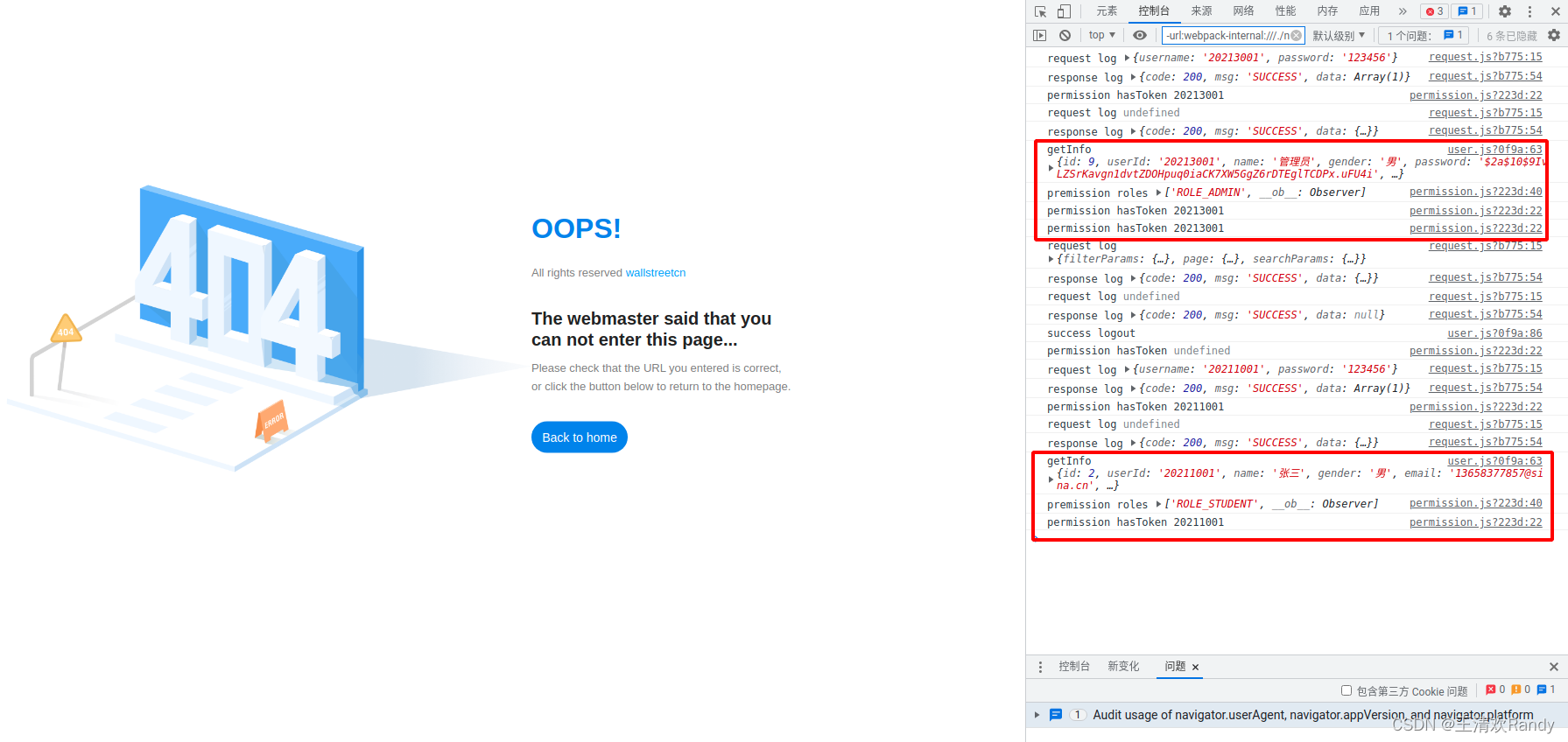
Task: Switch to the 新变化 (What's new) tab
Action: (x=1123, y=667)
